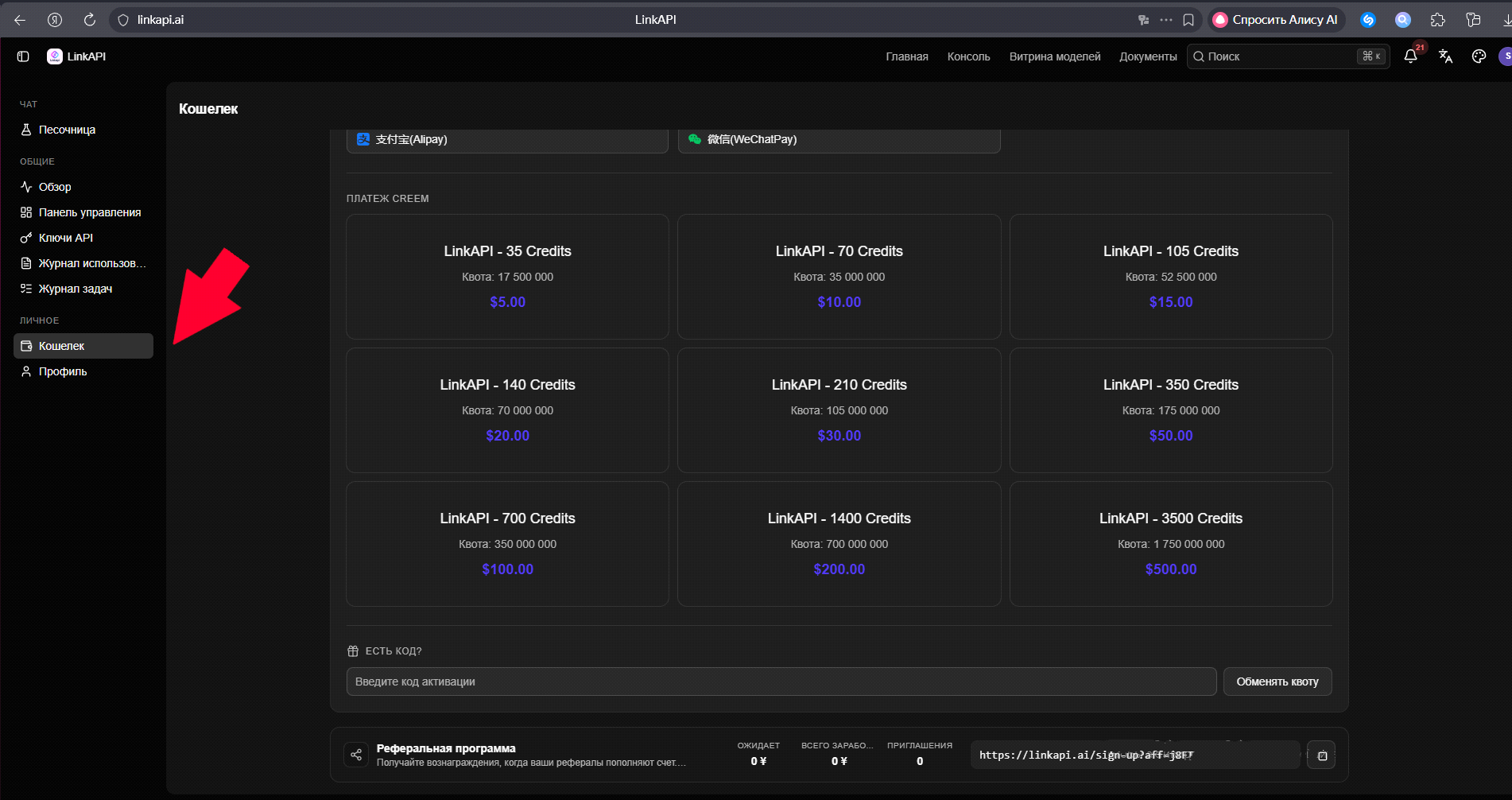Viewport: 1512px width, 800px height.
Task: Select the LinkAPI - 3500 Credits package
Action: pos(1171,544)
